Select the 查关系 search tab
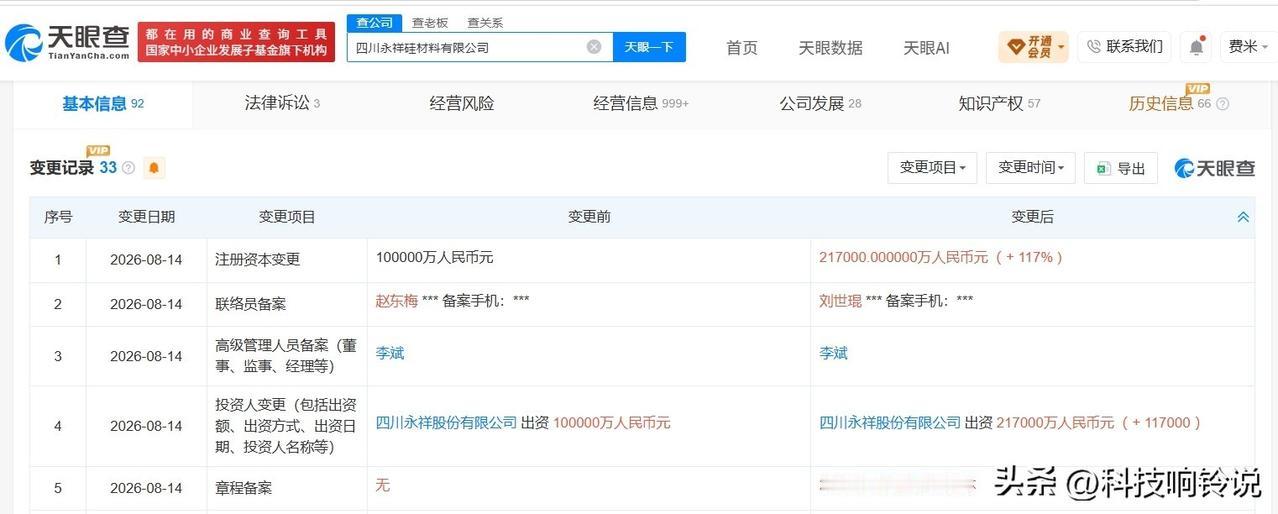The height and width of the screenshot is (514, 1278). (x=485, y=22)
